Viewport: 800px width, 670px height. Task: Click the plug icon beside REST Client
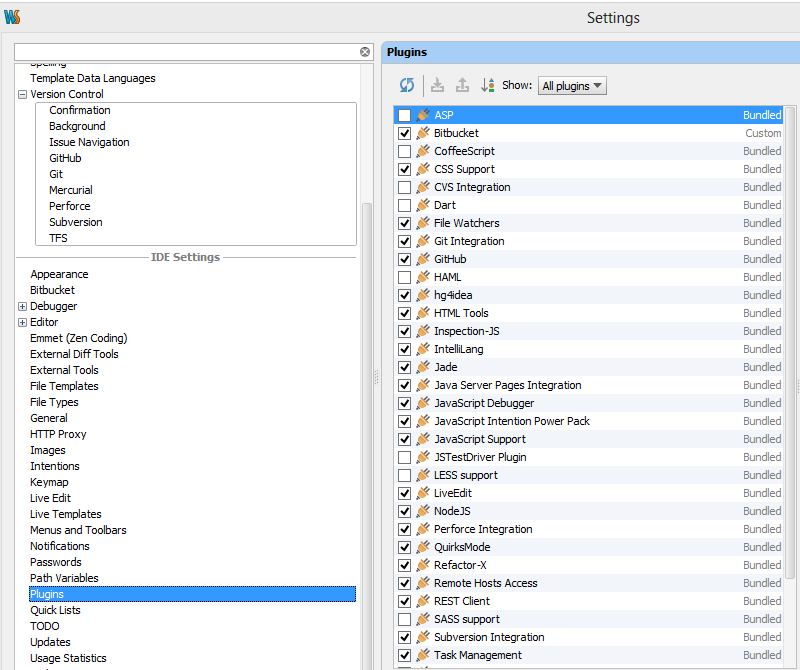423,601
